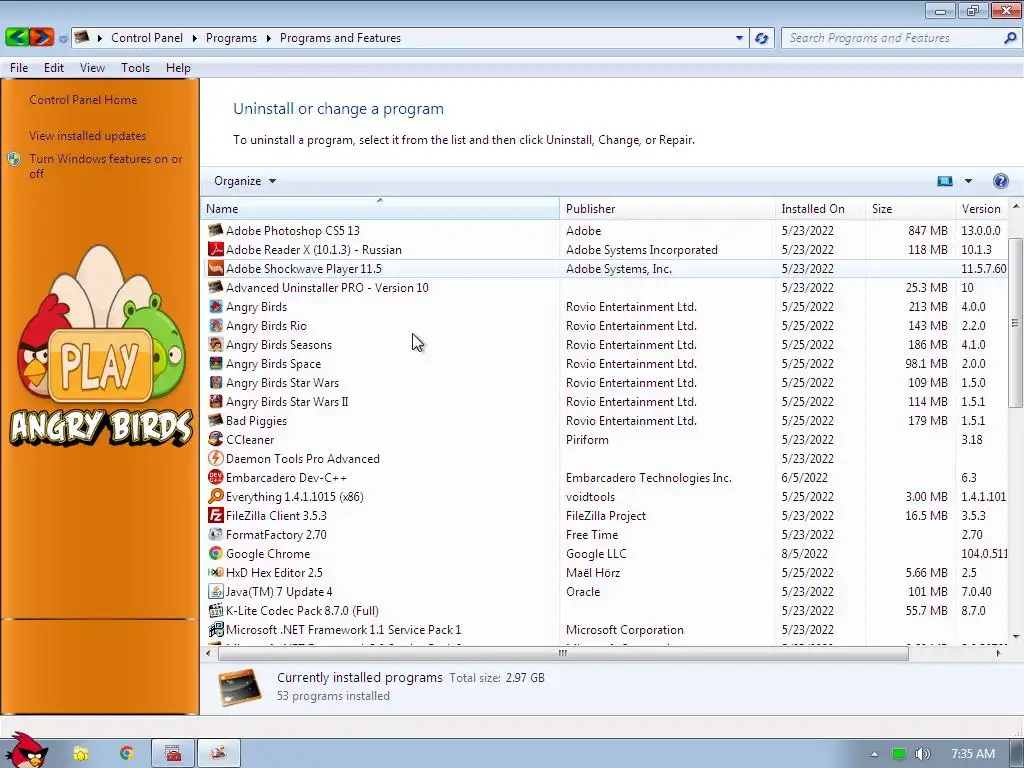Click the Everything 1.4.1.1015 search icon

(x=216, y=496)
